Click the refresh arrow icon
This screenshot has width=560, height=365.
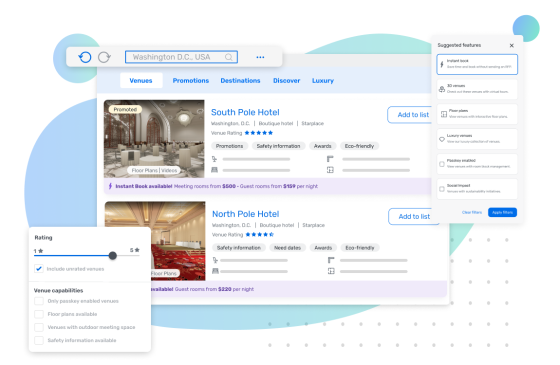point(104,57)
